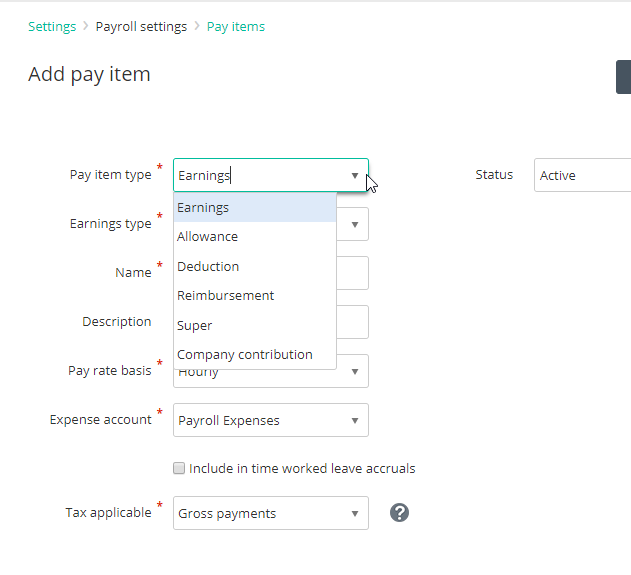Click the dark button at top right

coord(623,77)
